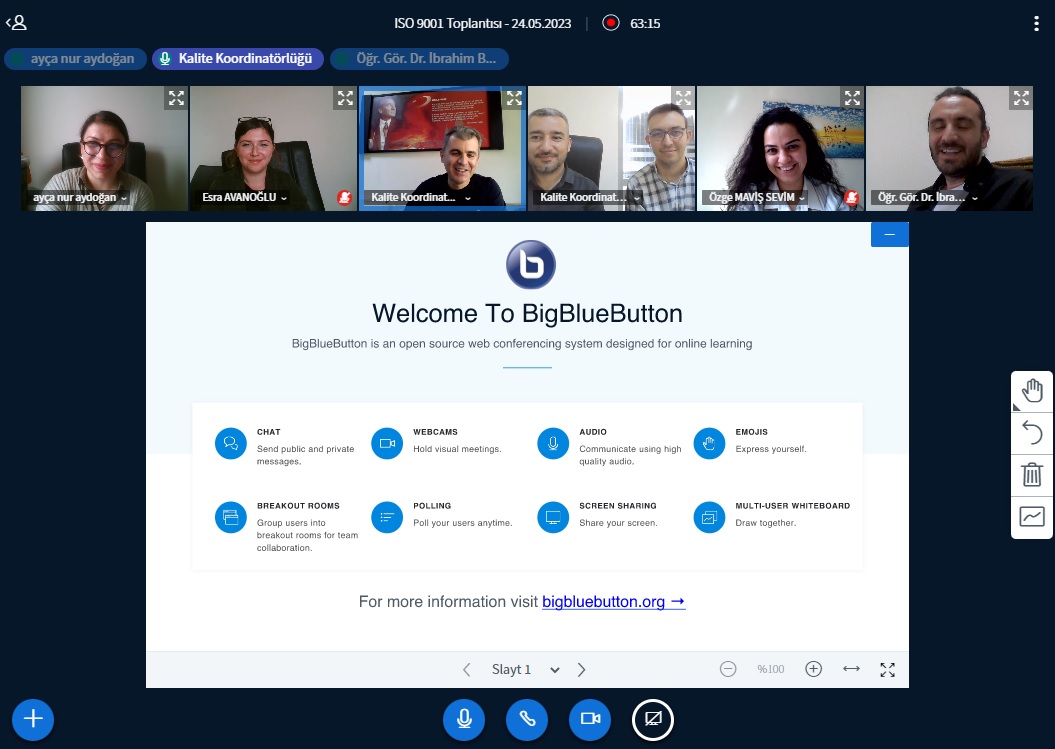This screenshot has height=749, width=1055.
Task: Click the Breakout Rooms icon on slide
Action: pyautogui.click(x=230, y=518)
